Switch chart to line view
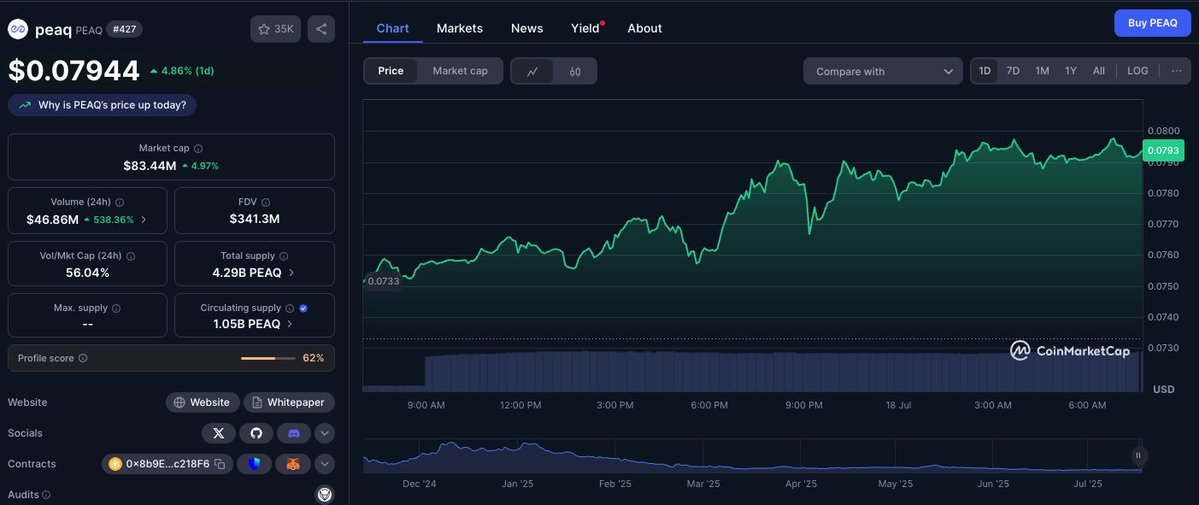The image size is (1199, 505). tap(533, 71)
